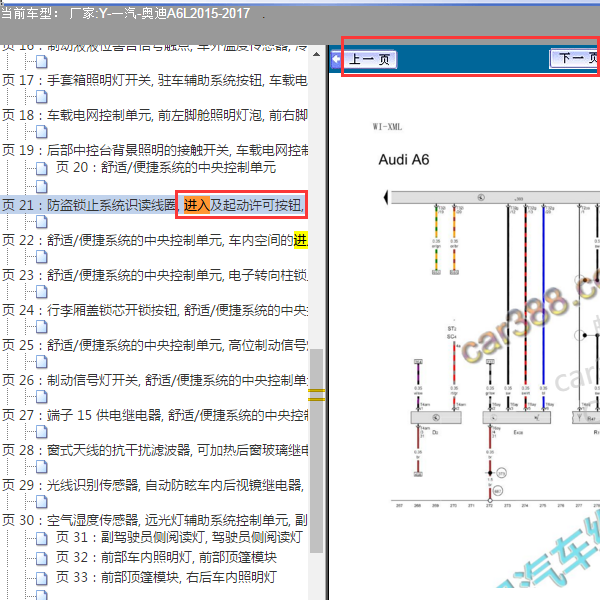Open 页 26 制动信号灯开关
This screenshot has width=600, height=600.
tap(155, 380)
